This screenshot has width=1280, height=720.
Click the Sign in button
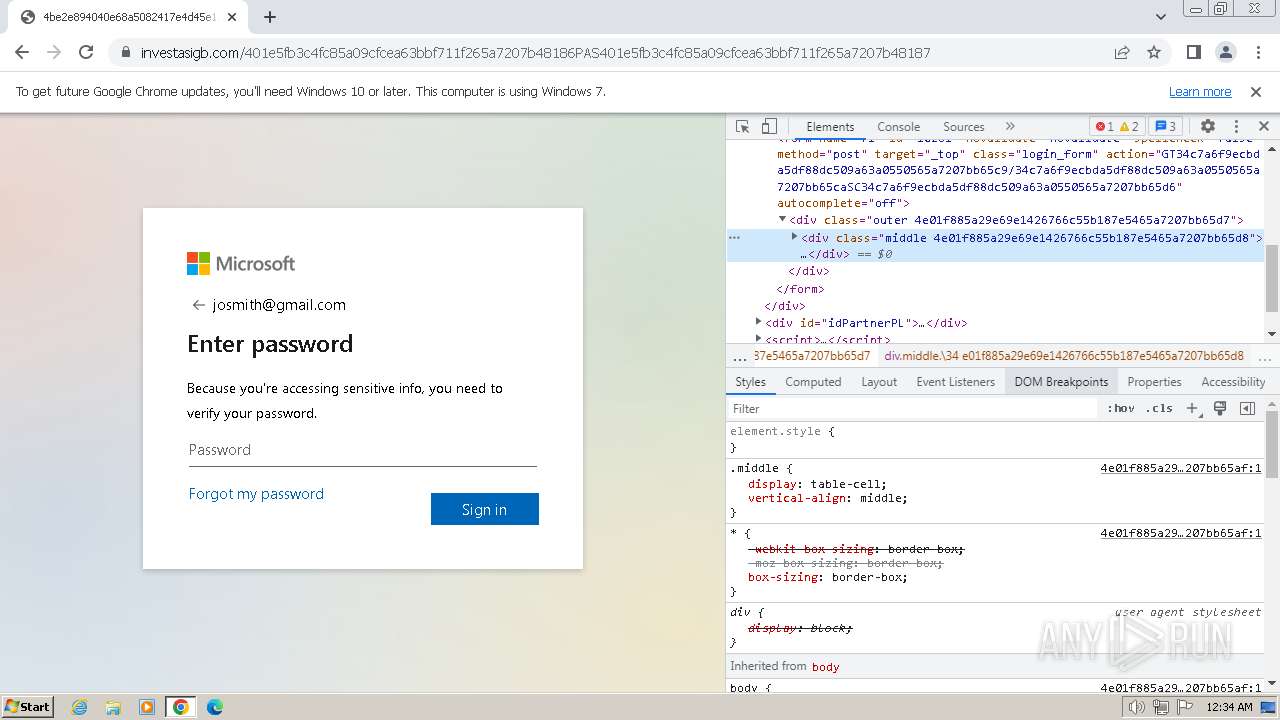(x=484, y=509)
